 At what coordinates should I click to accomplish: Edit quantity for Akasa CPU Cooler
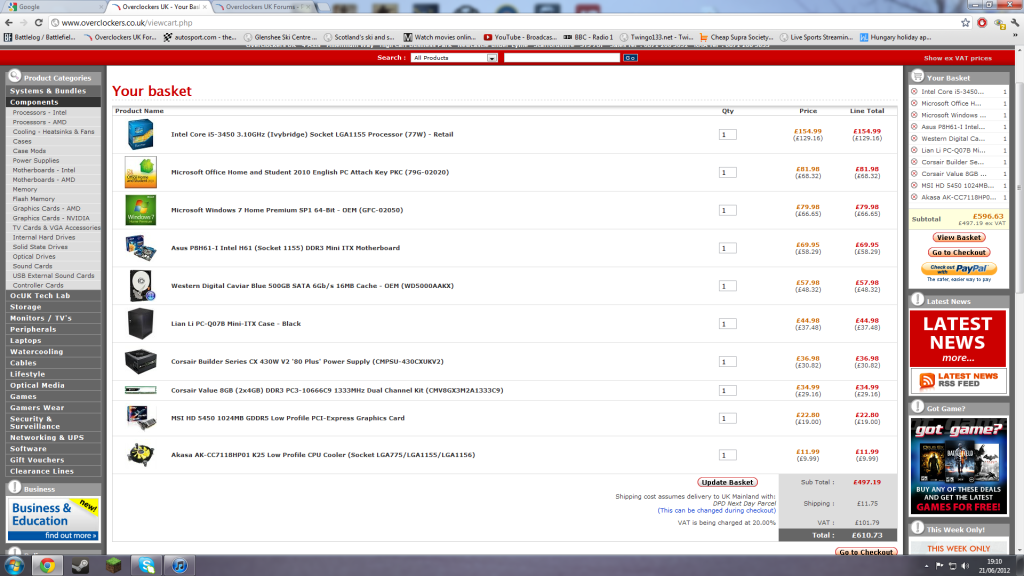[x=728, y=455]
